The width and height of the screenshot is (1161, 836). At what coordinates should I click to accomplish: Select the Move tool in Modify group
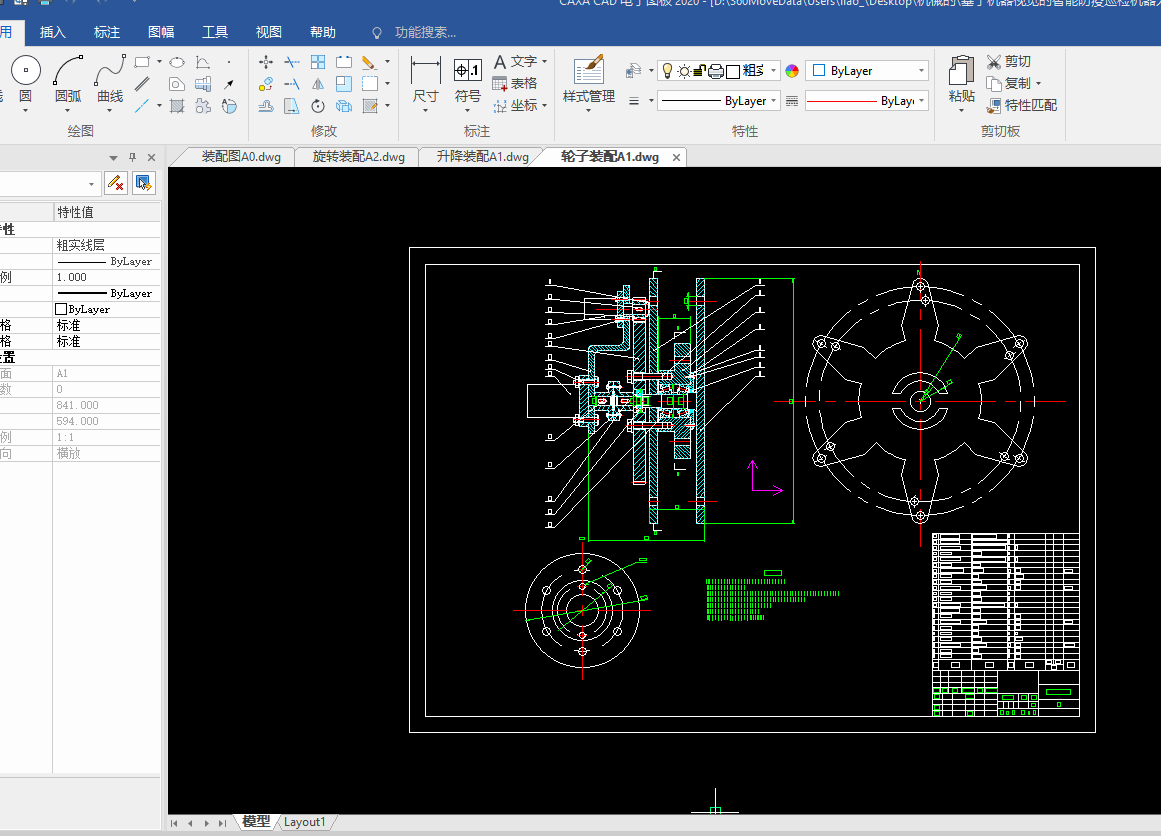(266, 62)
